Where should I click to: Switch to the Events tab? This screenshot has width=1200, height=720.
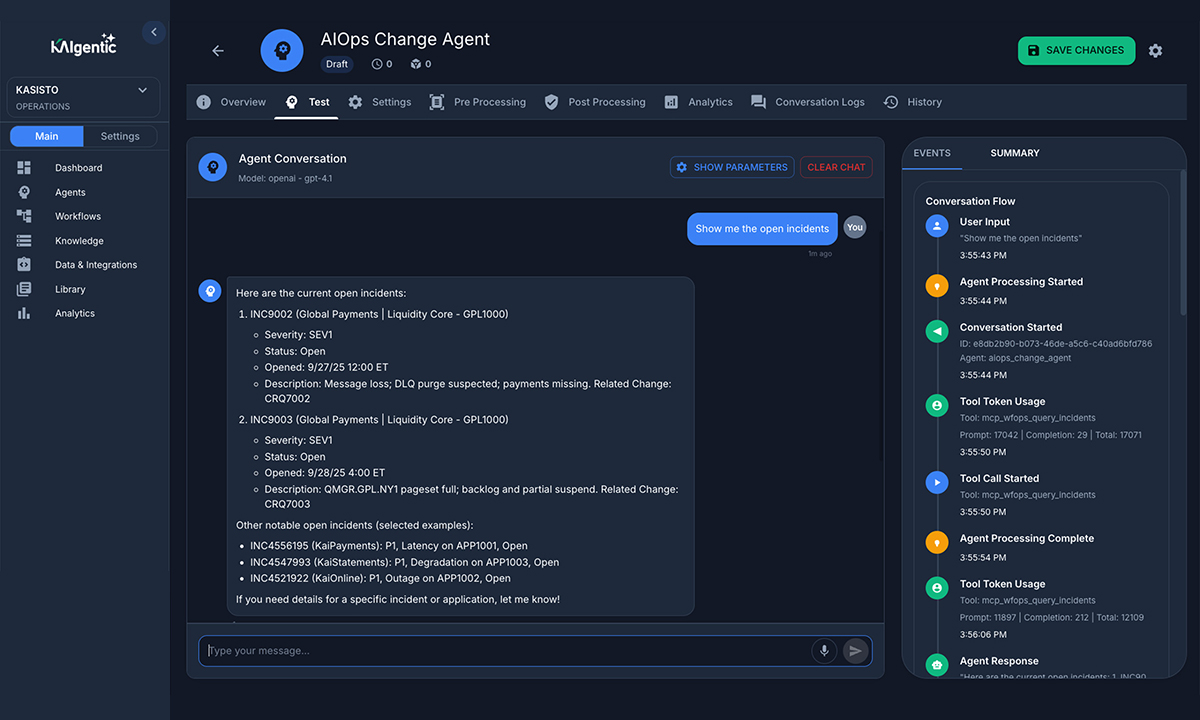(932, 153)
